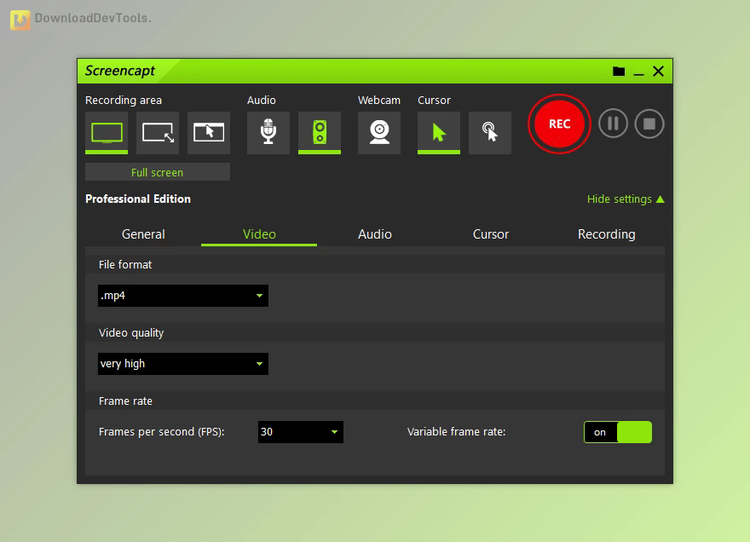
Task: Minimize the Screencapt window
Action: [x=639, y=72]
